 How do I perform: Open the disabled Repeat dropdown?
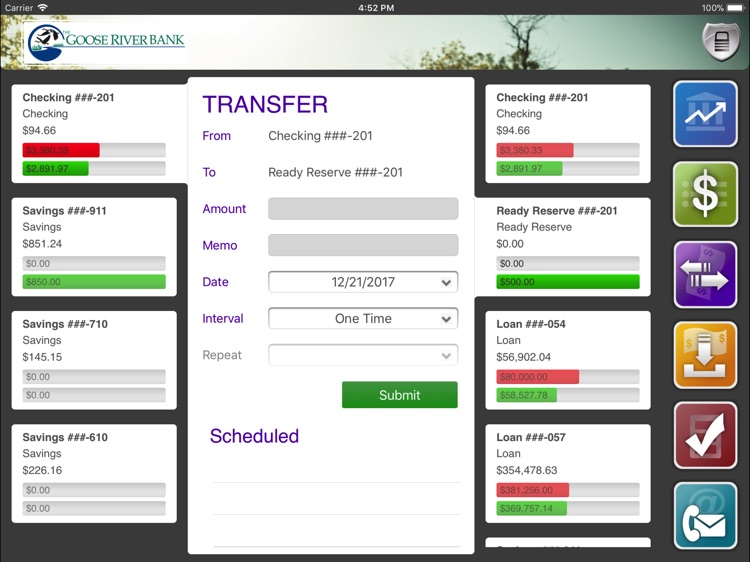pyautogui.click(x=363, y=355)
